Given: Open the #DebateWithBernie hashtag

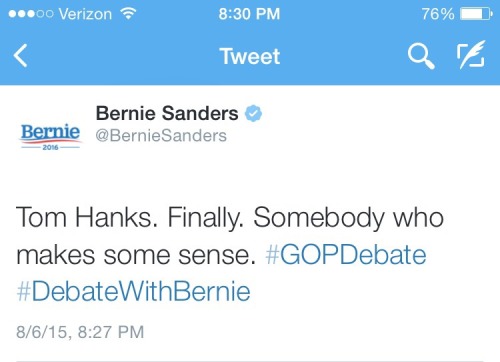Looking at the screenshot, I should pyautogui.click(x=133, y=291).
